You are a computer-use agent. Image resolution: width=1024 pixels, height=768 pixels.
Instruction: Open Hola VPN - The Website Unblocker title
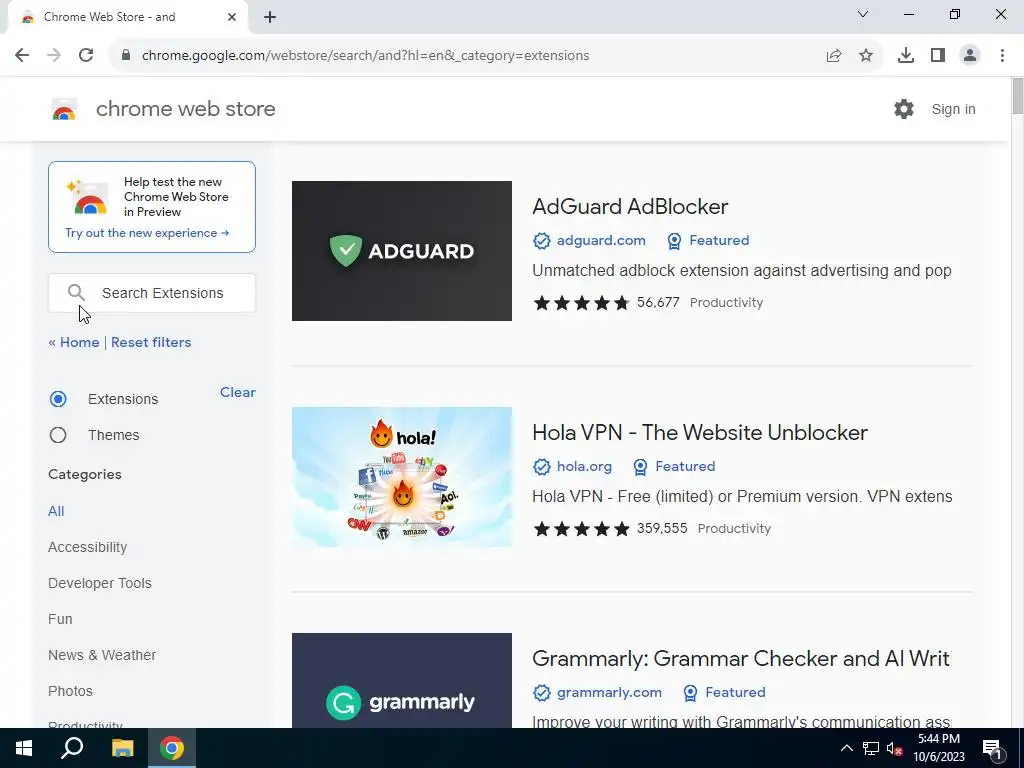700,432
